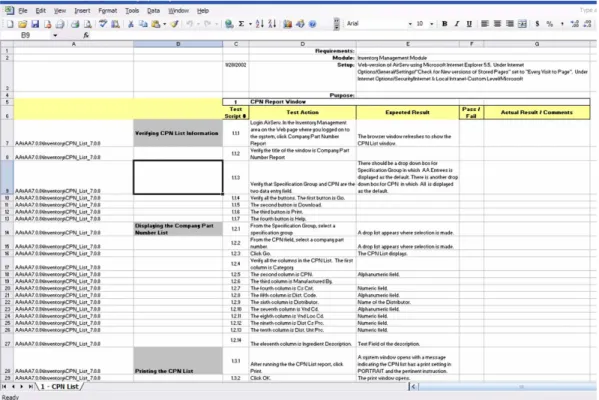Copy the selection using Copy icon
Screen dimensions: 599x400
(x=143, y=24)
